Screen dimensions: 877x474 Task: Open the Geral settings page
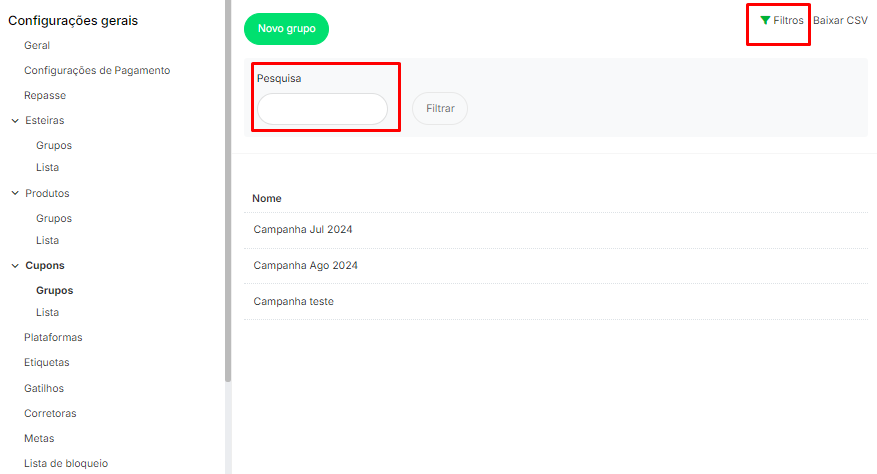point(37,45)
